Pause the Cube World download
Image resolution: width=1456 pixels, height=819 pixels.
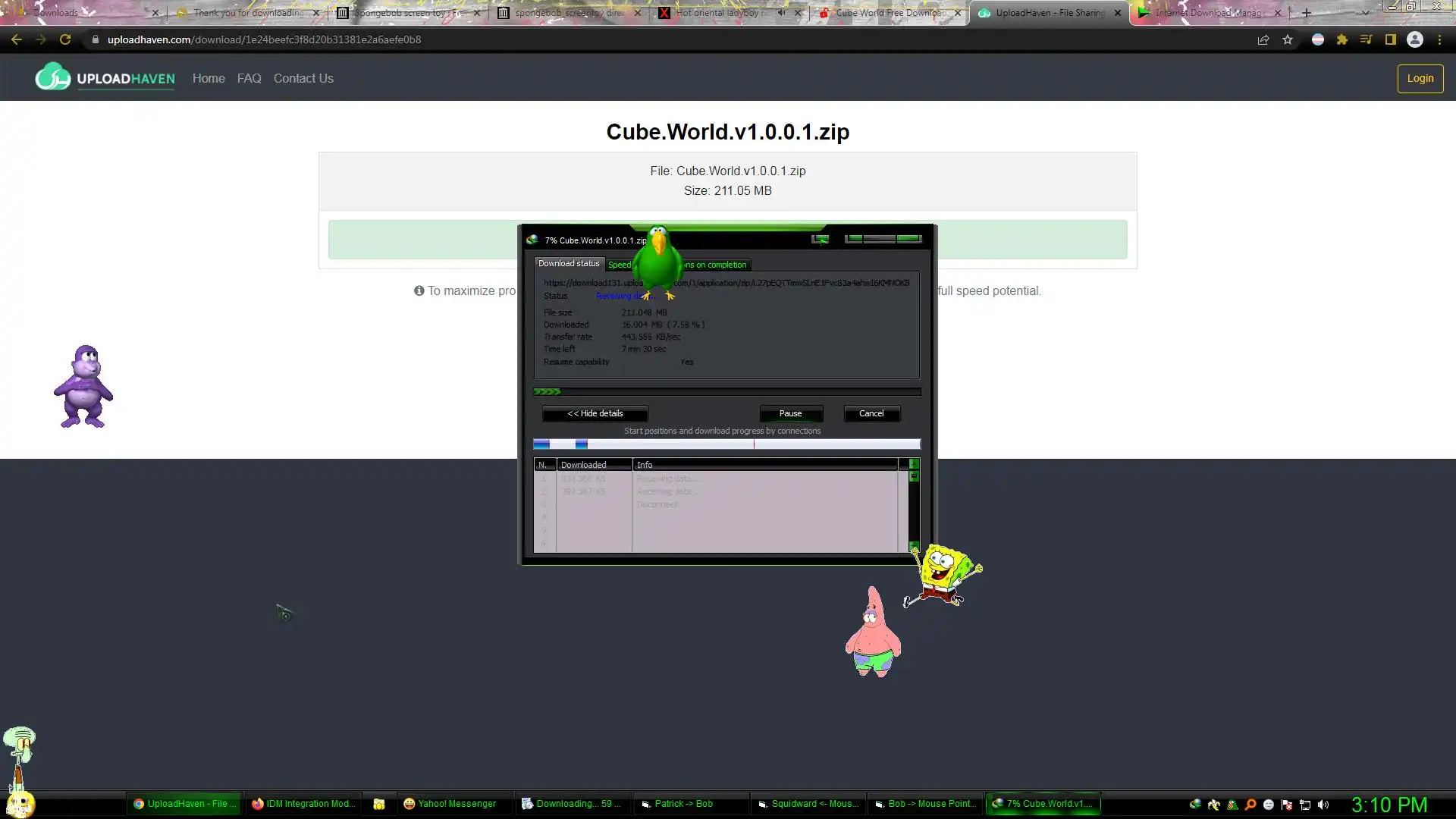(790, 413)
